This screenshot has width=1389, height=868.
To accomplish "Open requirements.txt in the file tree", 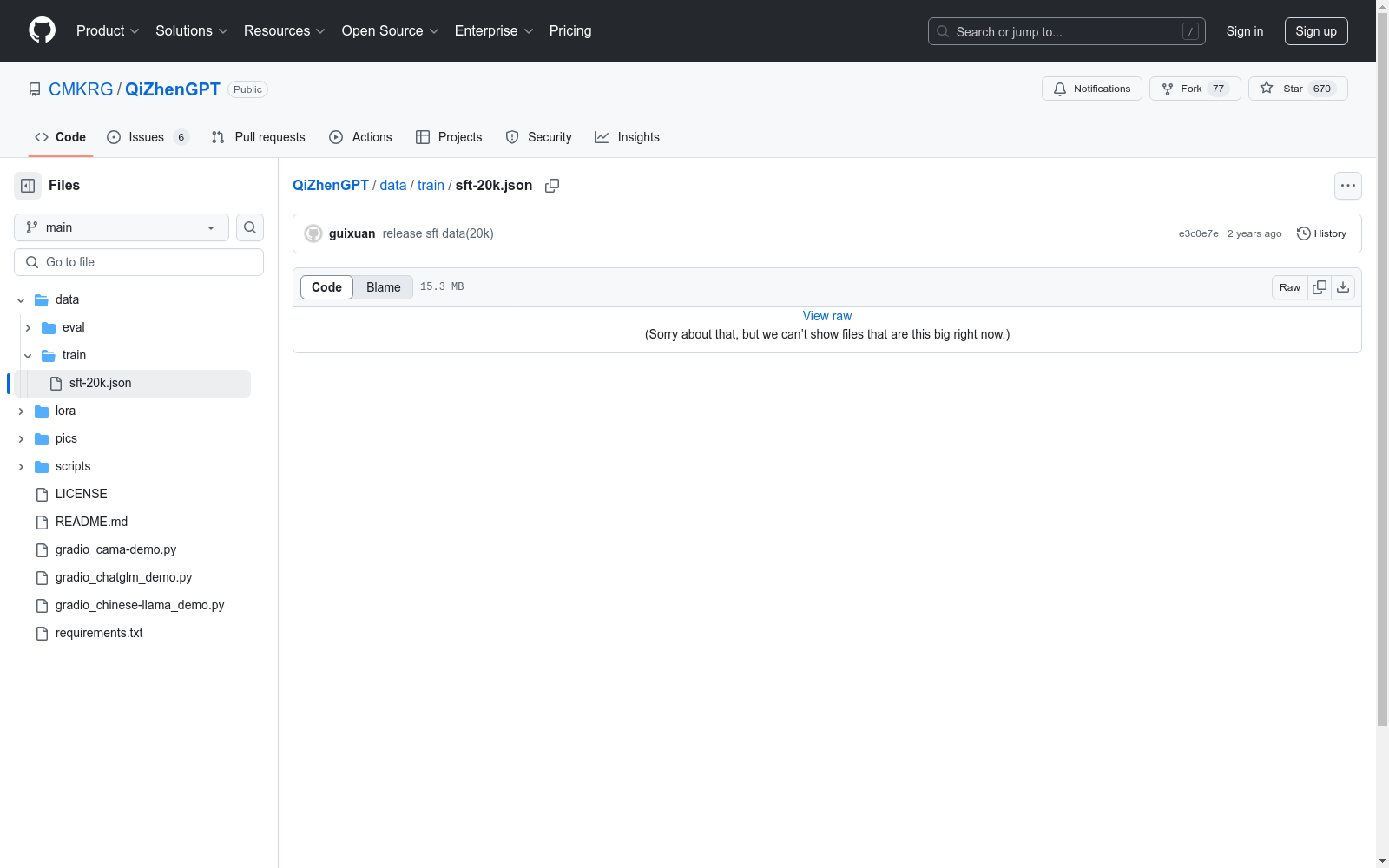I will tap(99, 633).
